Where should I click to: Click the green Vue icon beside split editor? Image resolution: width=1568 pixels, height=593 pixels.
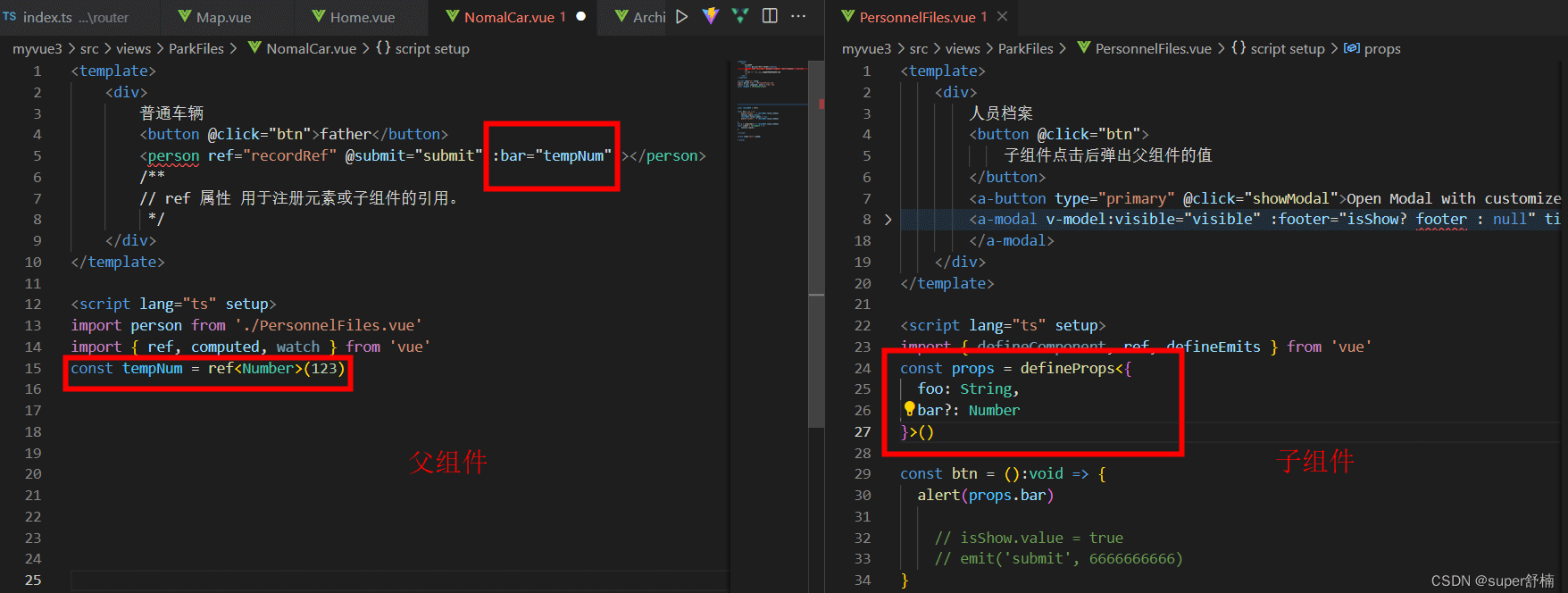(x=740, y=16)
